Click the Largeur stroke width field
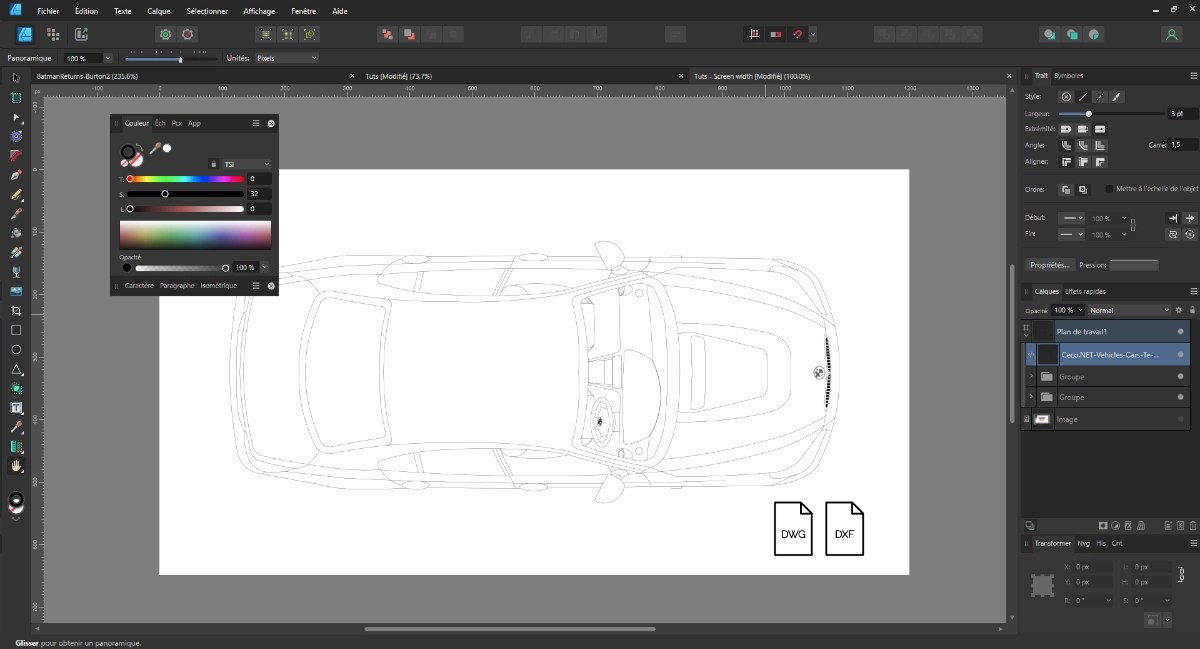Image resolution: width=1200 pixels, height=649 pixels. tap(1181, 114)
